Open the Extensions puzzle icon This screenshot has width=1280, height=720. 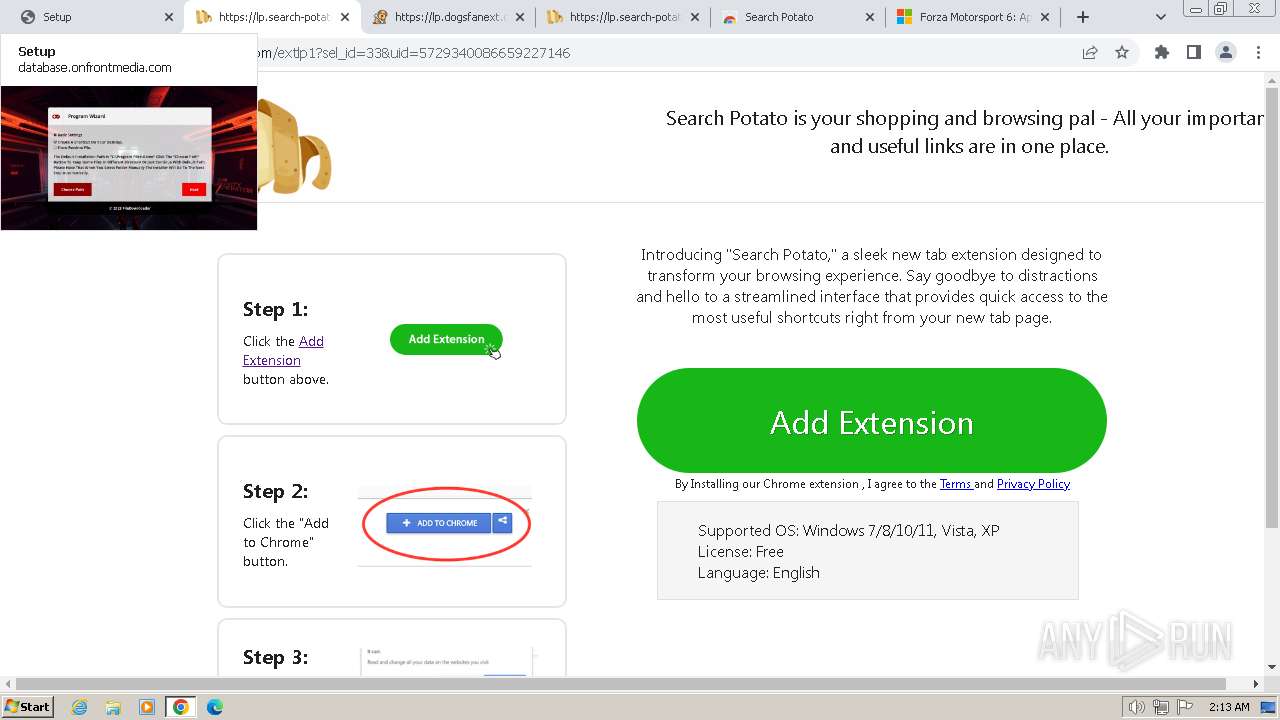[1161, 53]
